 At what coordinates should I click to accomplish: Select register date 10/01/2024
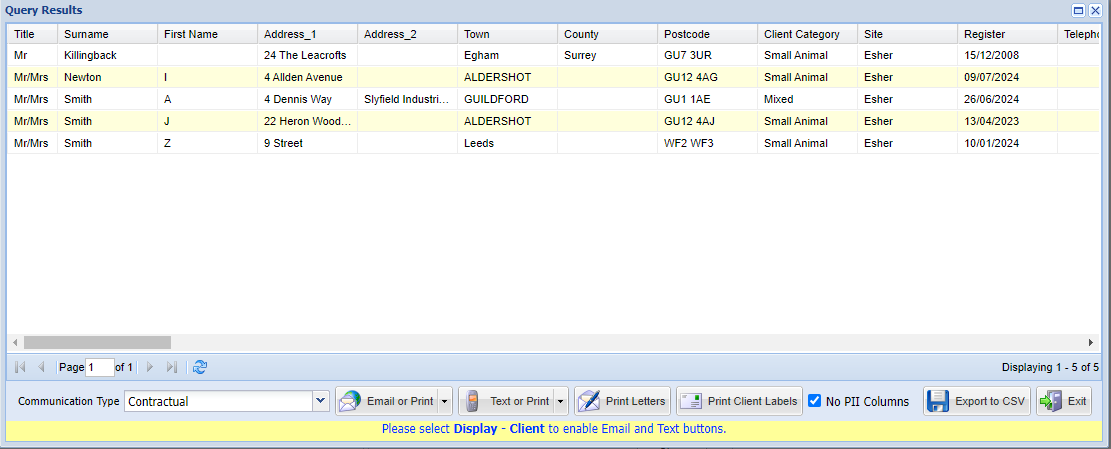[x=1007, y=143]
